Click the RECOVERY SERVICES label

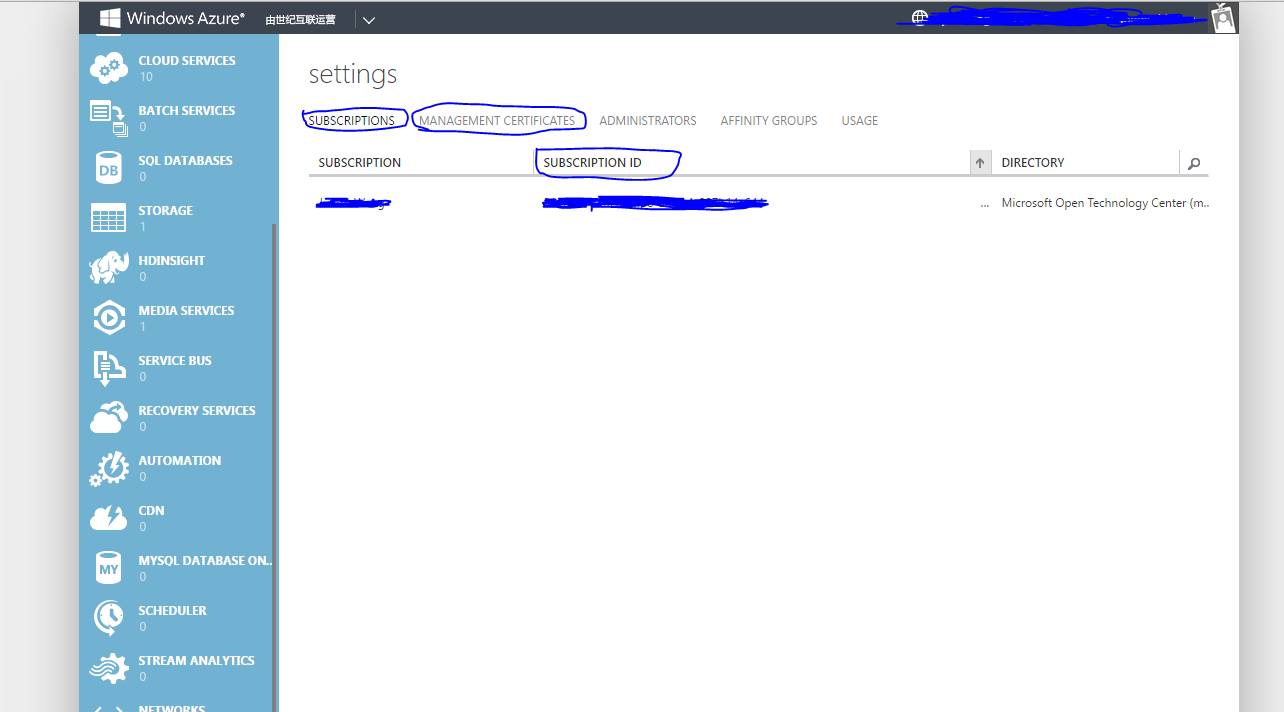point(197,411)
